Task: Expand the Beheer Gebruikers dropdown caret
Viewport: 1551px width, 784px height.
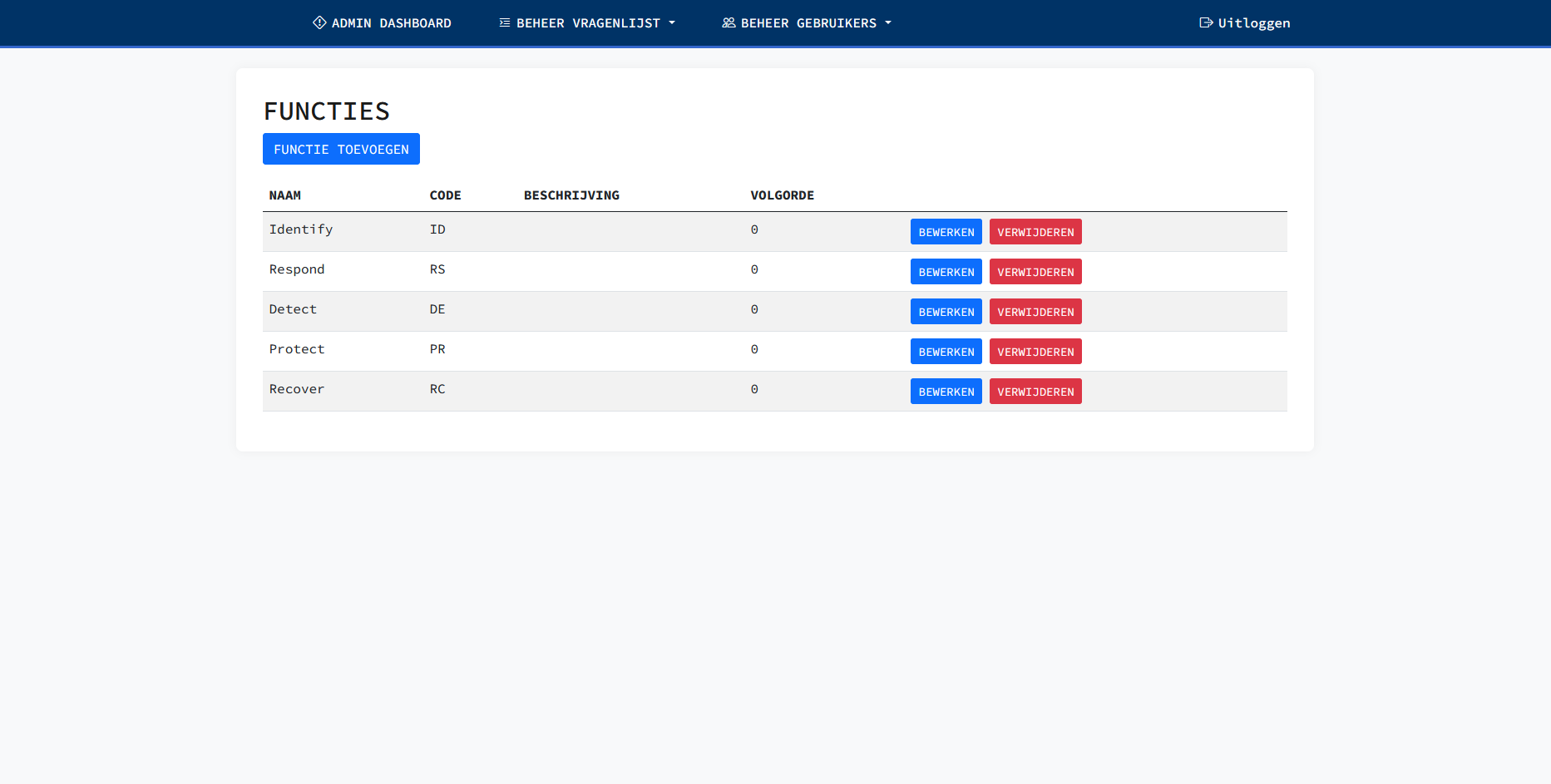Action: [x=888, y=23]
